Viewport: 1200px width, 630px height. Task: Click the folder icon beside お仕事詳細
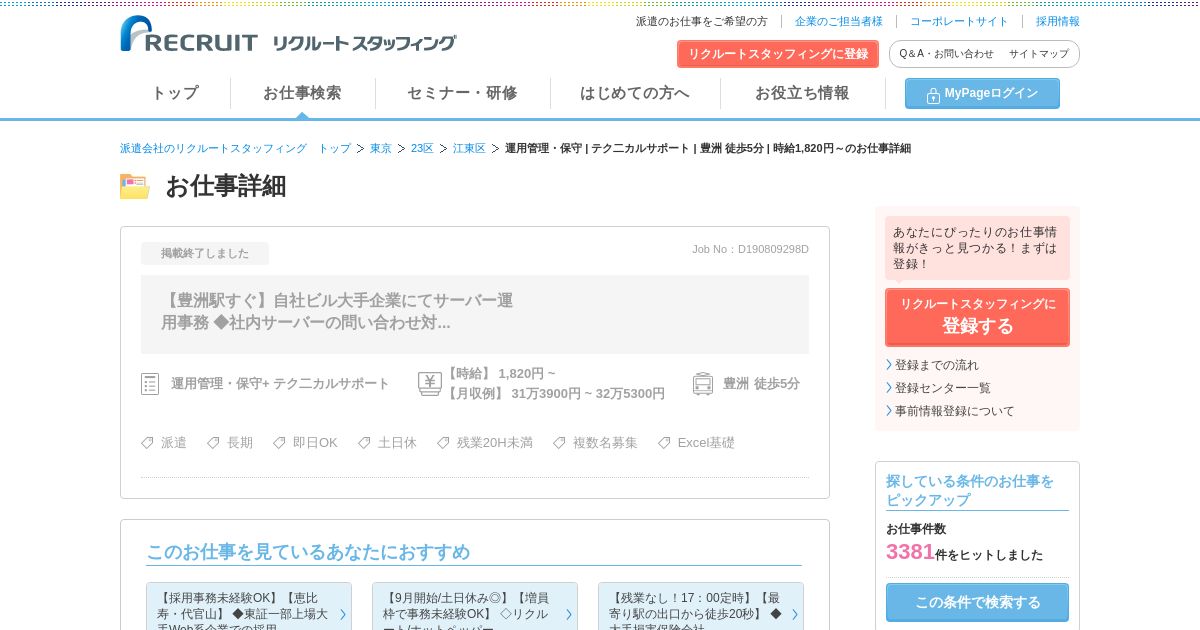pos(135,186)
